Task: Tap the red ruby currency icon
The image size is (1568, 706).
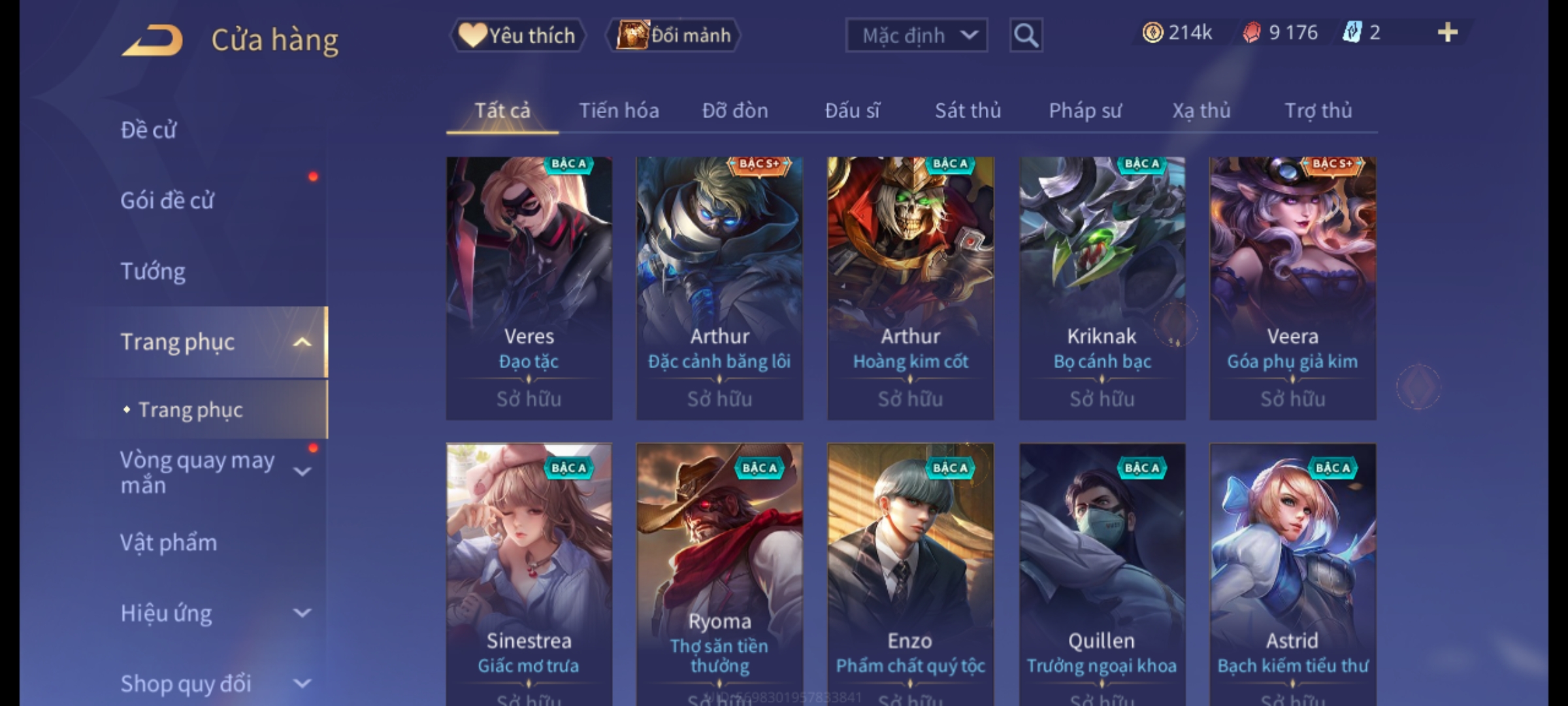Action: 1252,32
